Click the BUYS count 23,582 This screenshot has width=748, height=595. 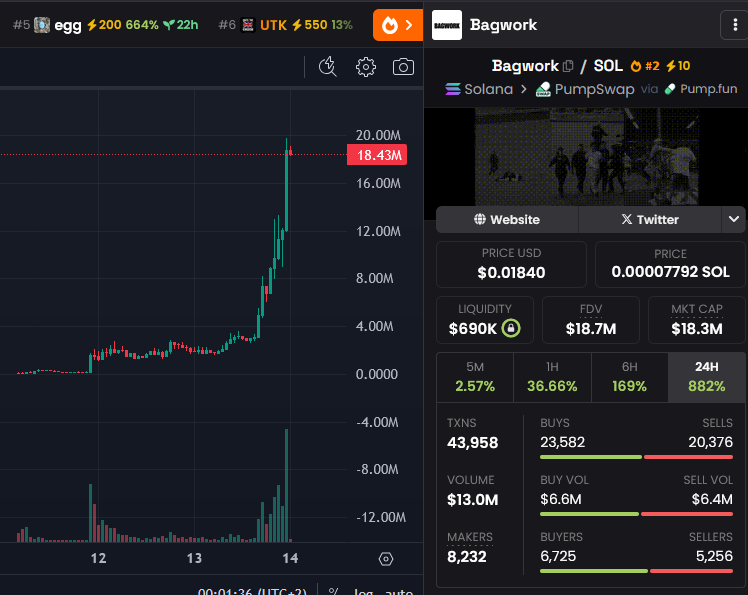(x=562, y=442)
